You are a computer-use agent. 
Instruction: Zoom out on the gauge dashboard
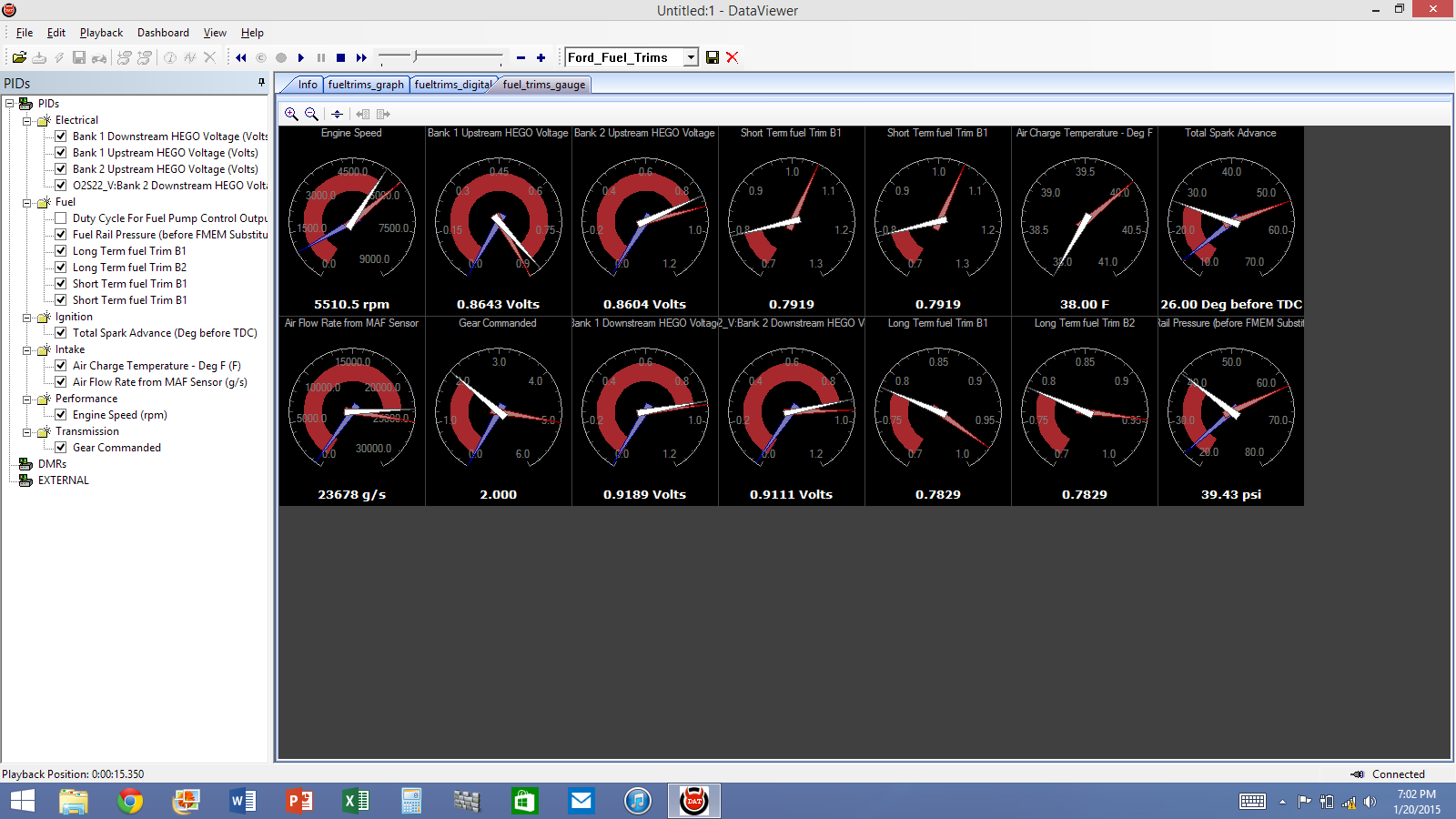(x=311, y=114)
